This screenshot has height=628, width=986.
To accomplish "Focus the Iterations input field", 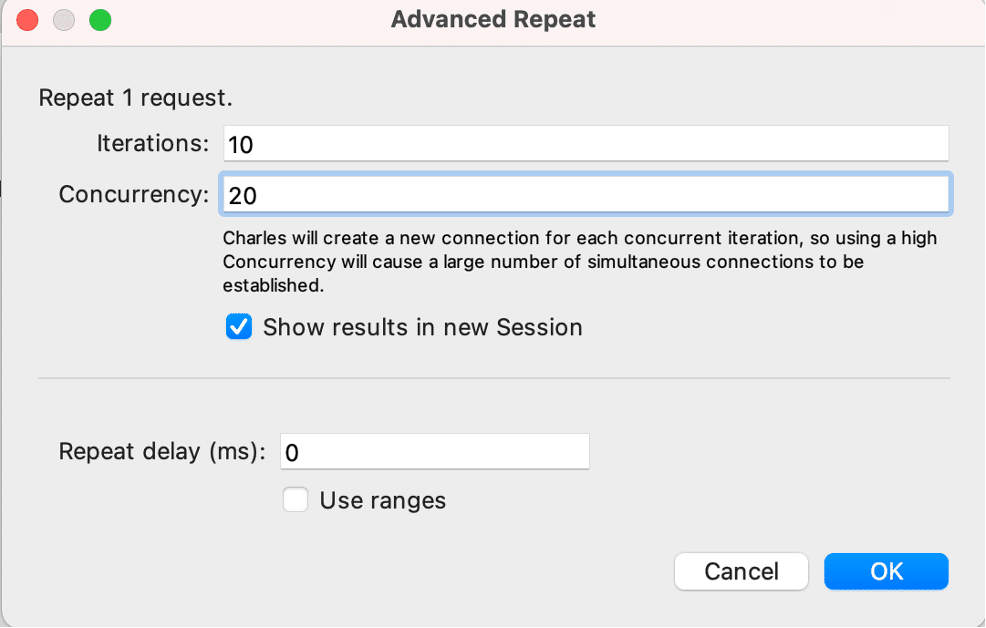I will tap(585, 144).
